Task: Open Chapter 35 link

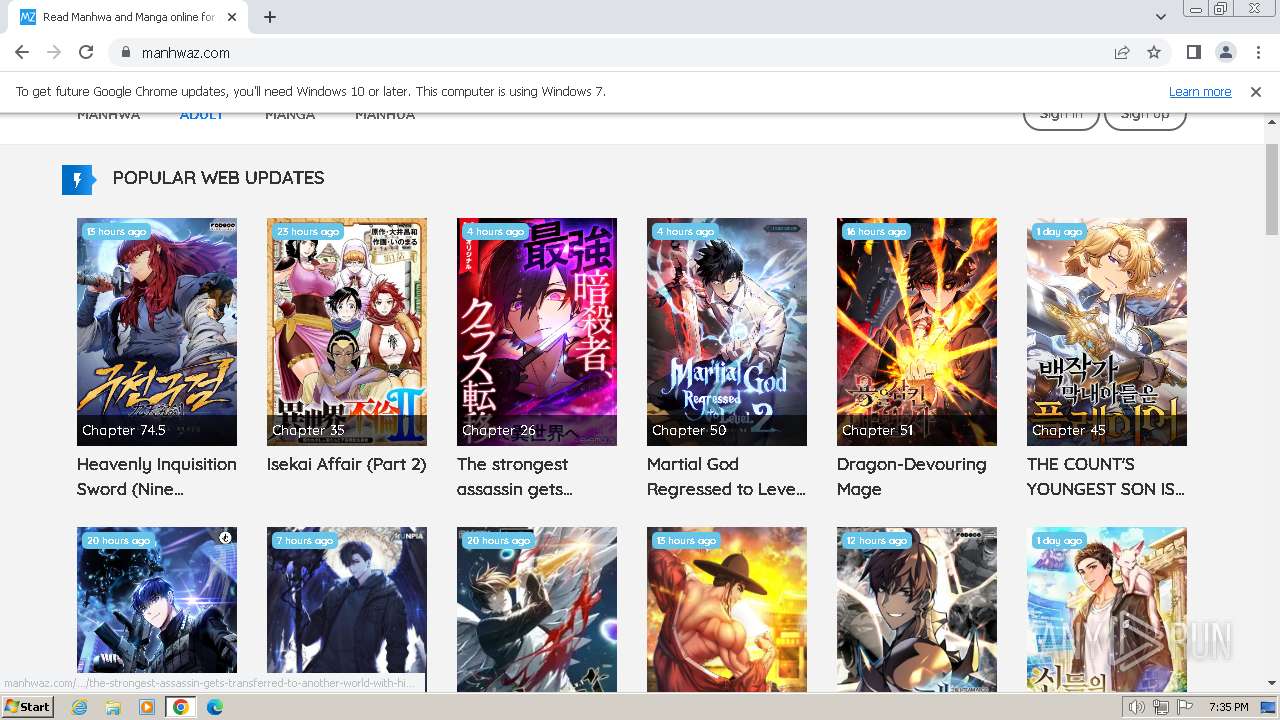Action: (308, 430)
